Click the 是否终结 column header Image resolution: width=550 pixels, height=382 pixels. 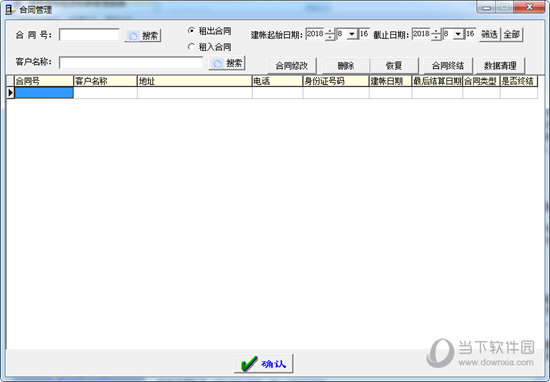pos(519,81)
